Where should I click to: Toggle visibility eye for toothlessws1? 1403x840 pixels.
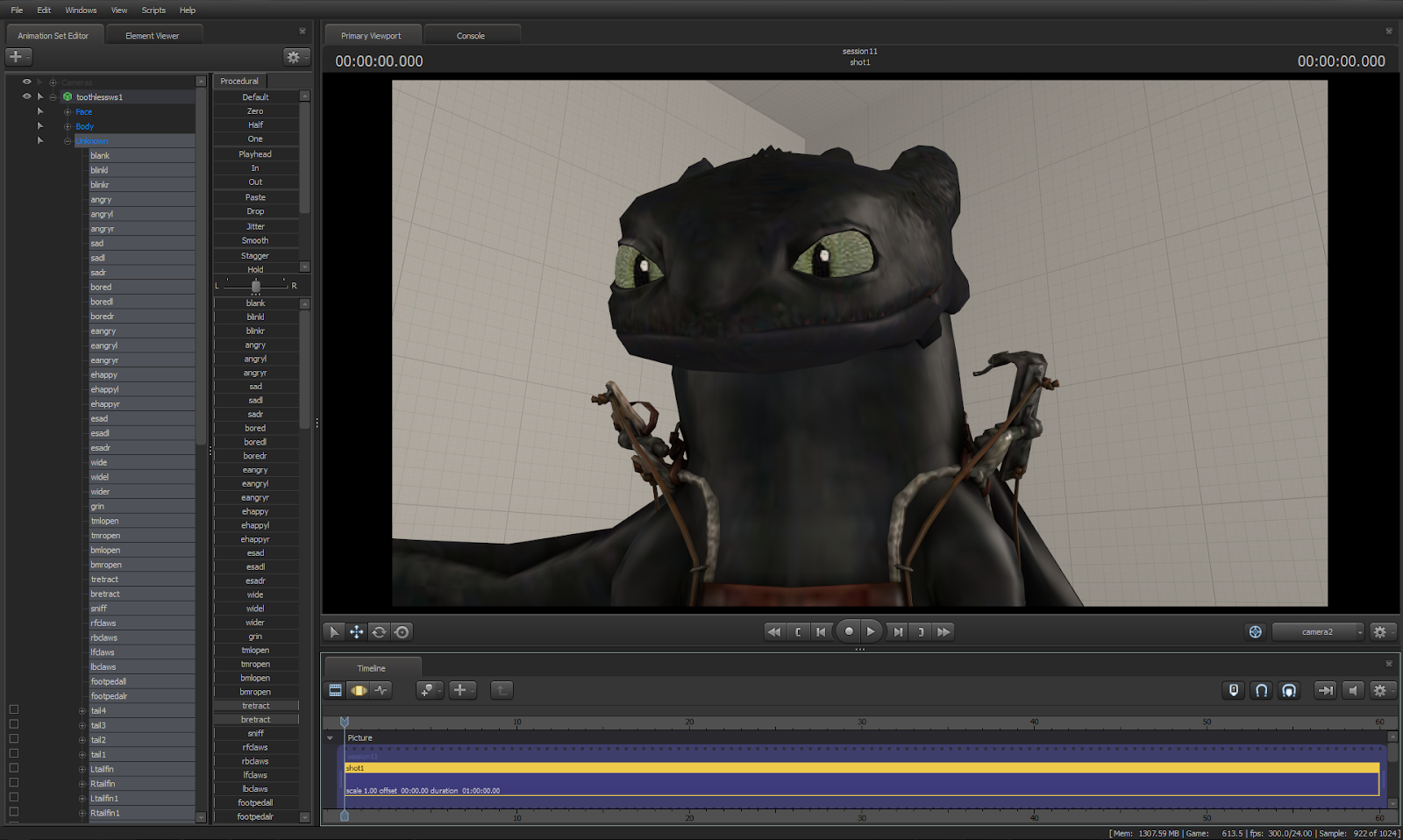[25, 96]
